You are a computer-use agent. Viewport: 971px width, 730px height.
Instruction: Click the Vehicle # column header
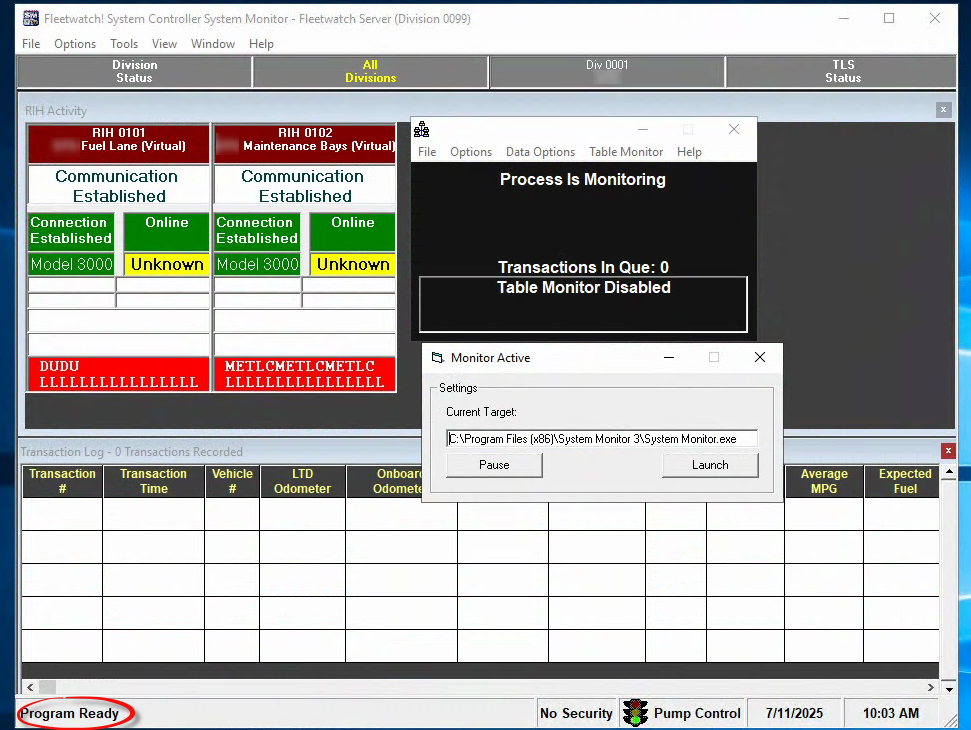coord(232,481)
